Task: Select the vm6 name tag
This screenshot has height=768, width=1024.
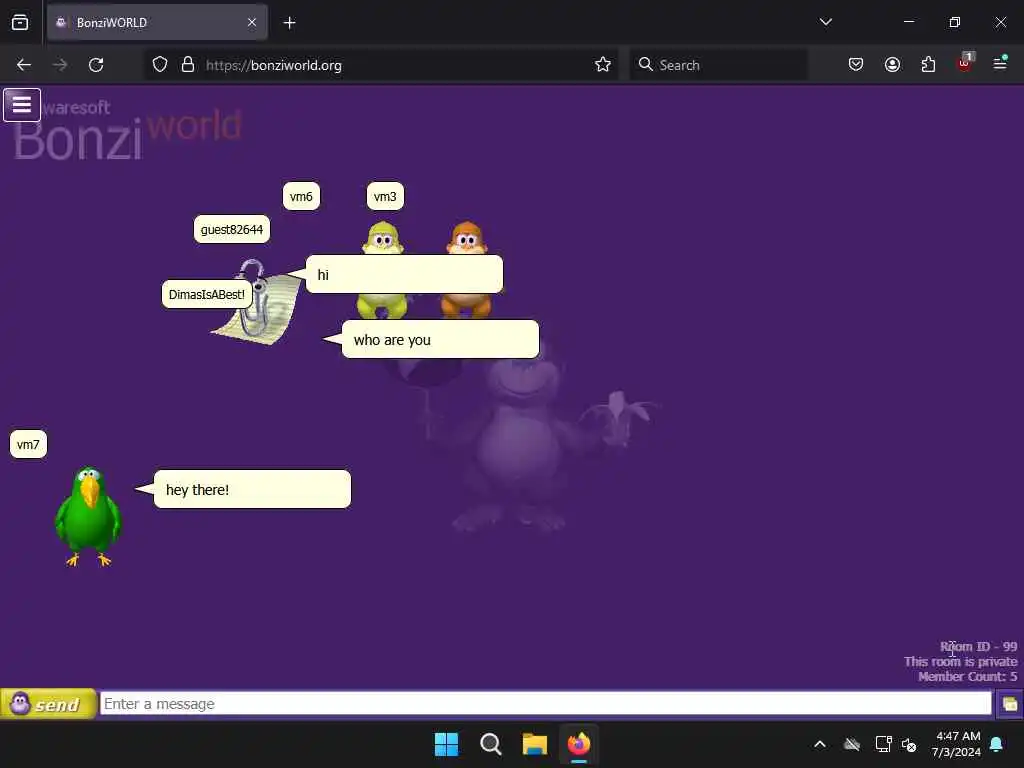Action: (301, 197)
